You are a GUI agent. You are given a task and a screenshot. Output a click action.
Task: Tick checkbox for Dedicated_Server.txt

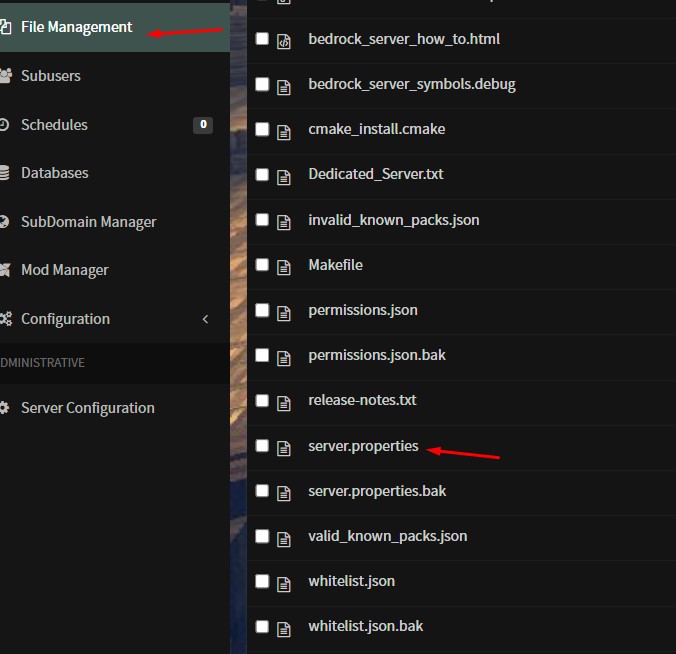262,175
